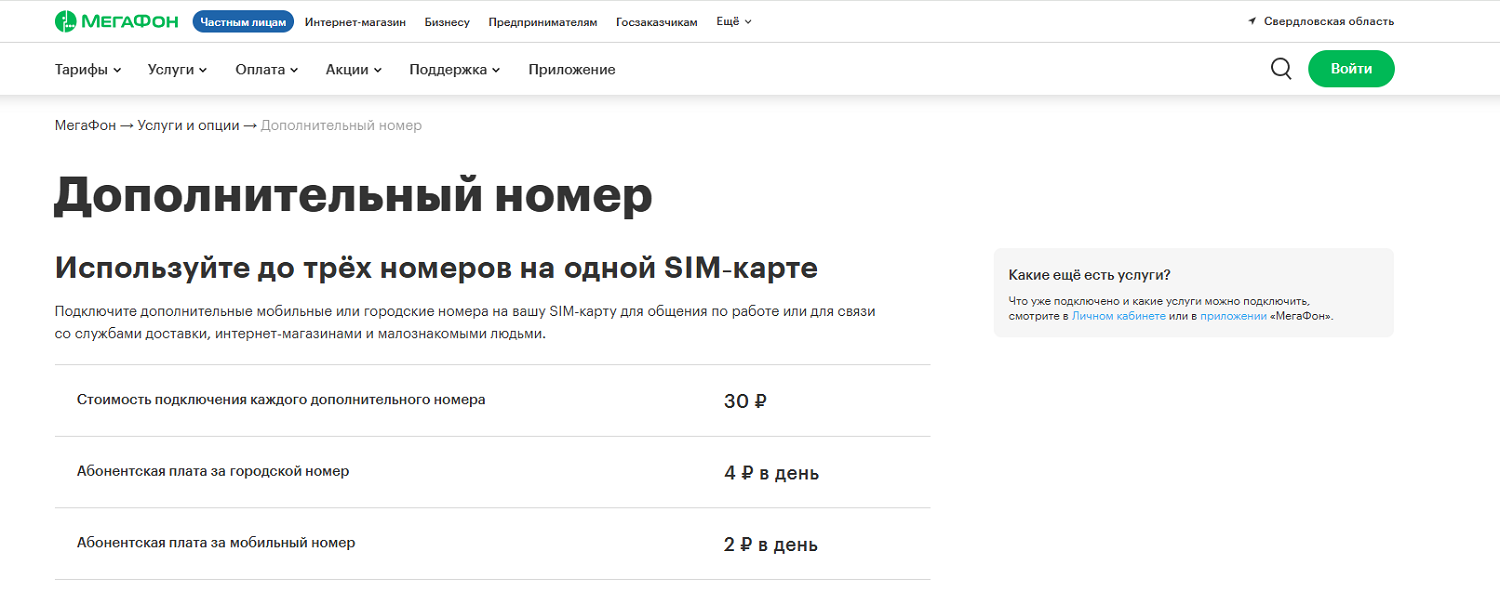
Task: Switch to the Бизнесу section
Action: click(447, 21)
